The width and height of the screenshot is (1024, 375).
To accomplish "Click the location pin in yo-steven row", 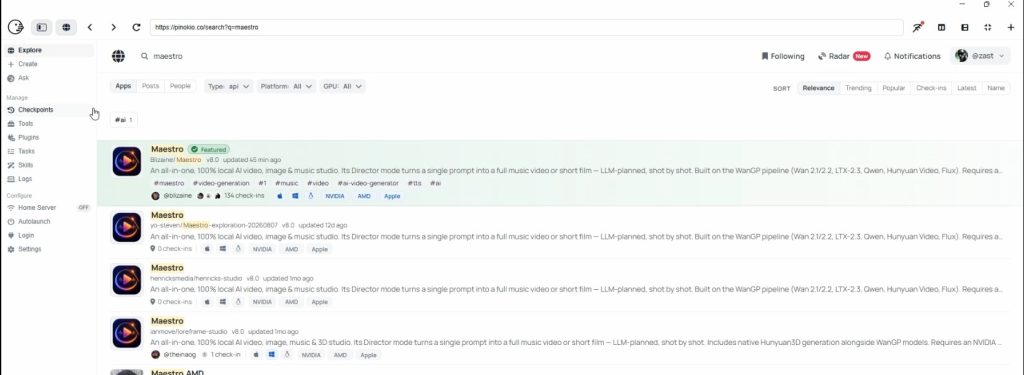I will pyautogui.click(x=153, y=249).
